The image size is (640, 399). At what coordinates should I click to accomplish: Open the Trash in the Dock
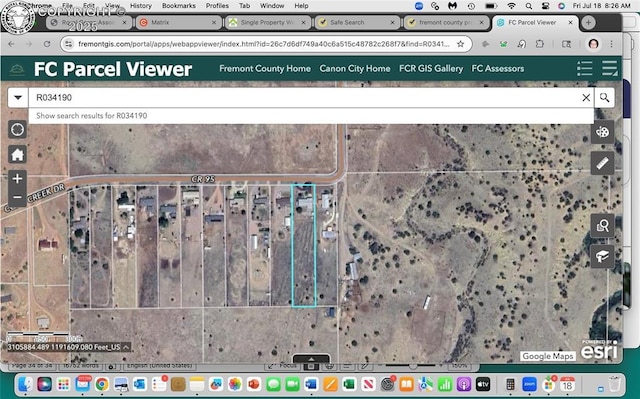pyautogui.click(x=615, y=384)
